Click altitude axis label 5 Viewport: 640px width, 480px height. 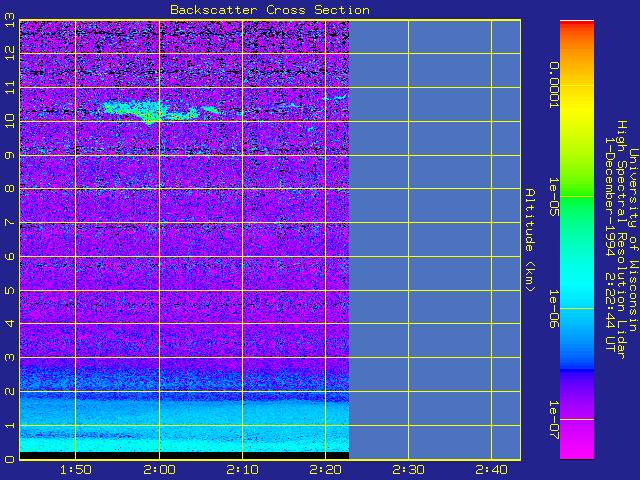(10, 290)
